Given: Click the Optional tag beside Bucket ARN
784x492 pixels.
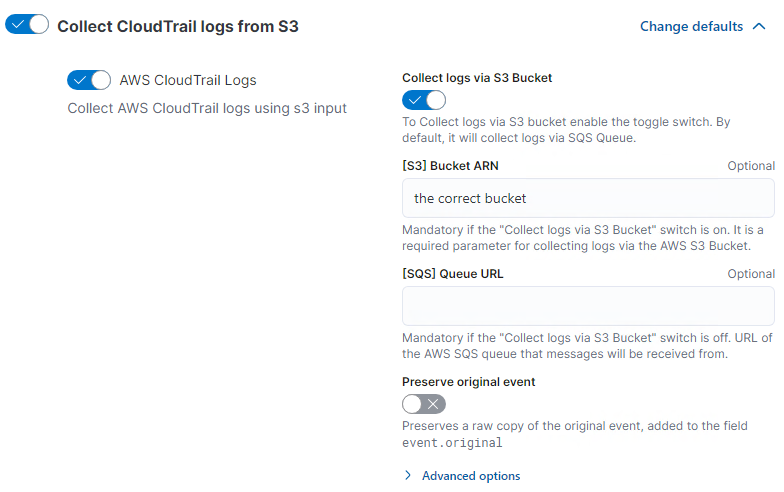Looking at the screenshot, I should pos(750,166).
